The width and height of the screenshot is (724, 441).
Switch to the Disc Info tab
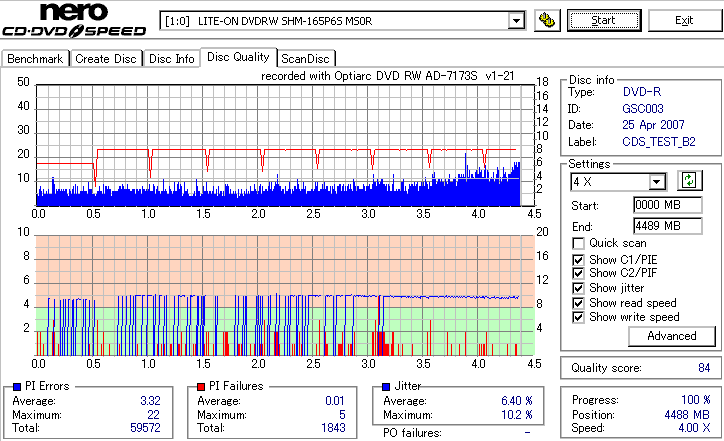(172, 59)
